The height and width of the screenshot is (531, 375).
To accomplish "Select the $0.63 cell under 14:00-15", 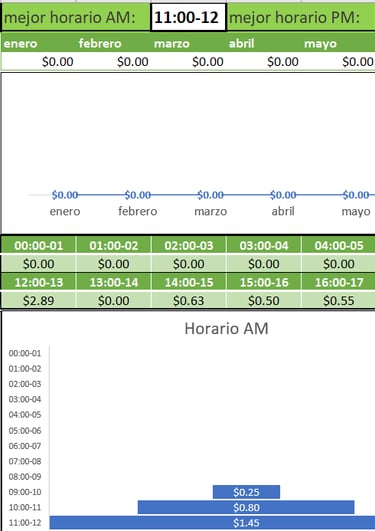I will (x=189, y=300).
